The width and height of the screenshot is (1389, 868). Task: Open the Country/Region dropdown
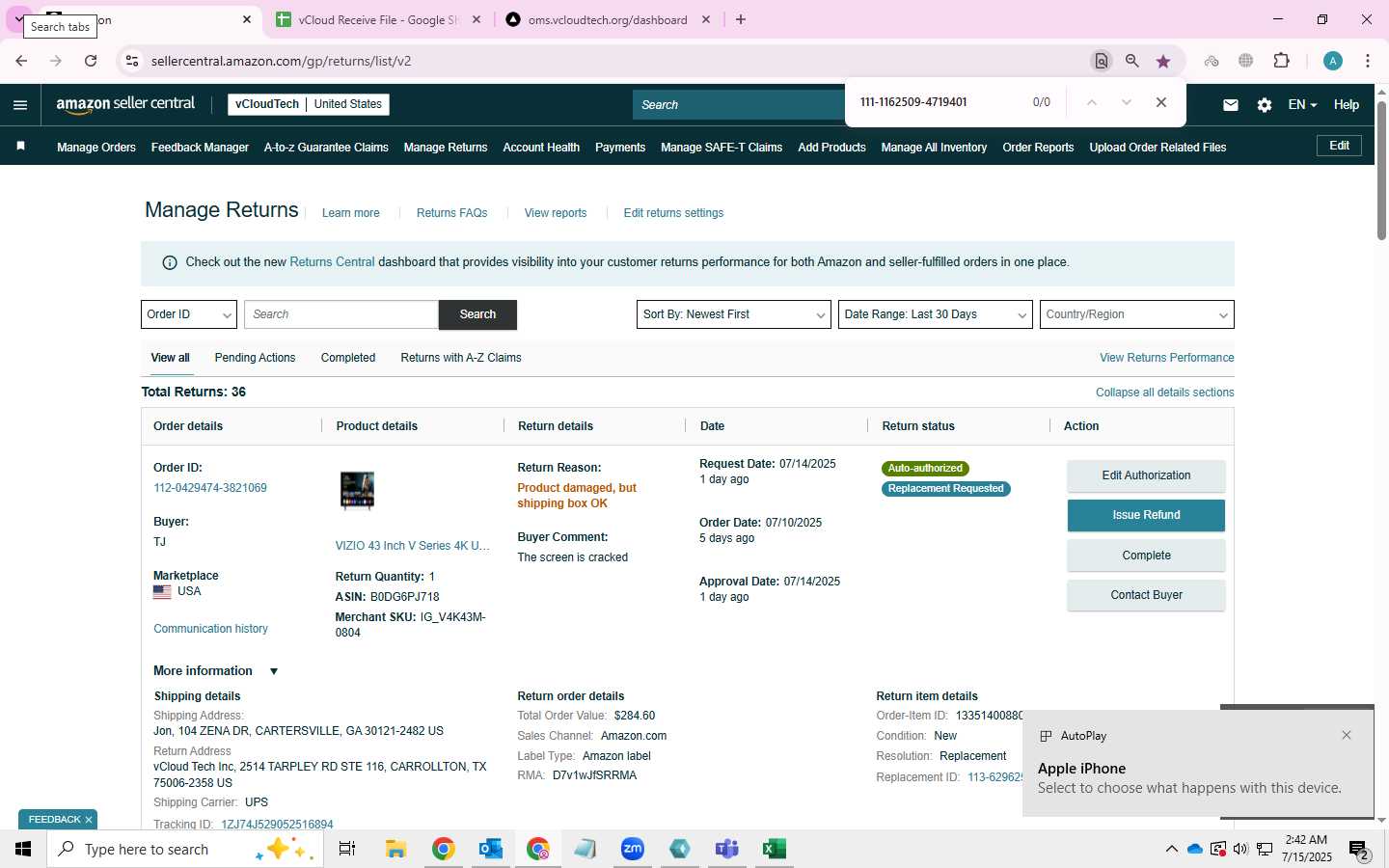1137,314
